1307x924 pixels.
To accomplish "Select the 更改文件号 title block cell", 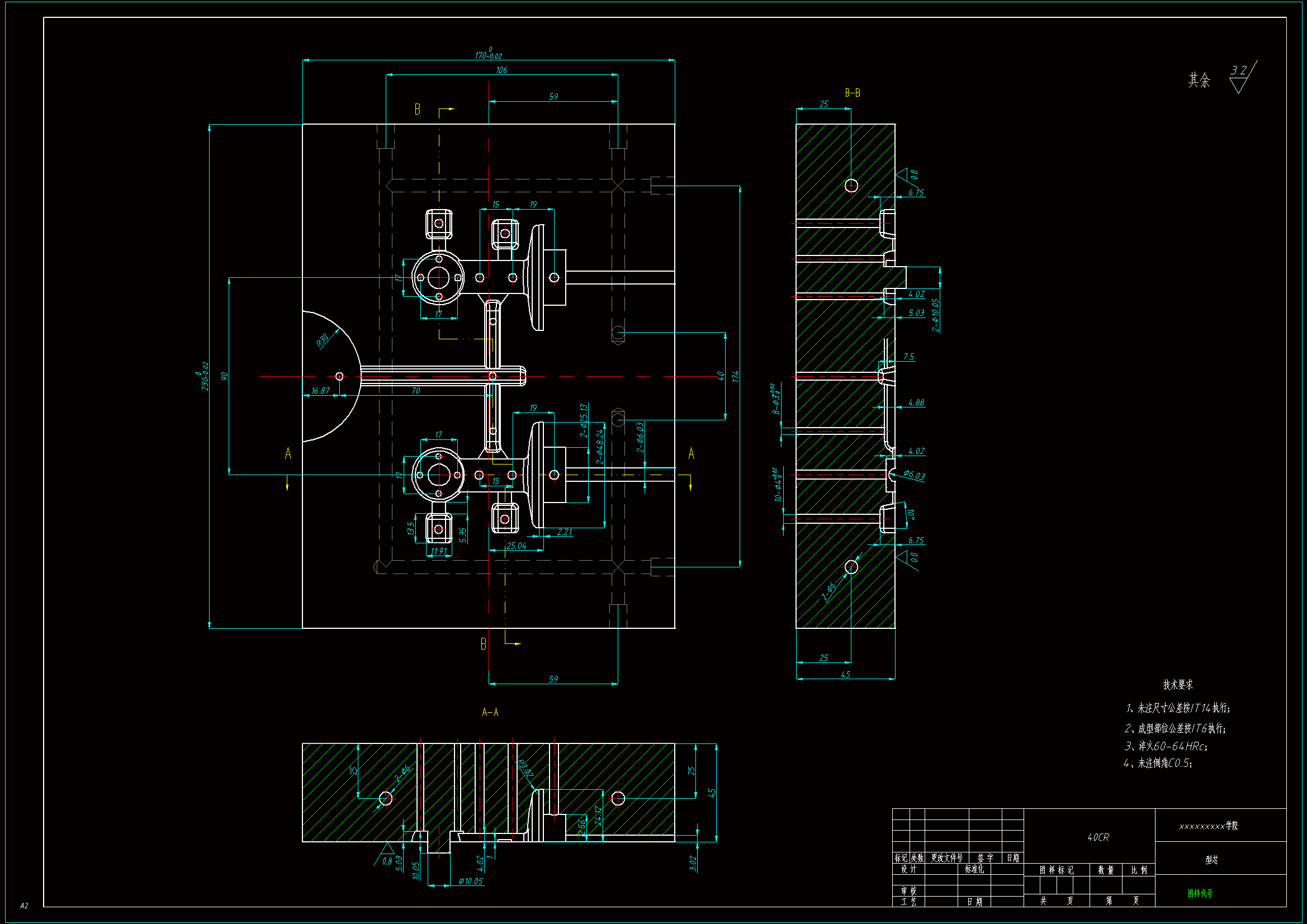I will coord(946,858).
